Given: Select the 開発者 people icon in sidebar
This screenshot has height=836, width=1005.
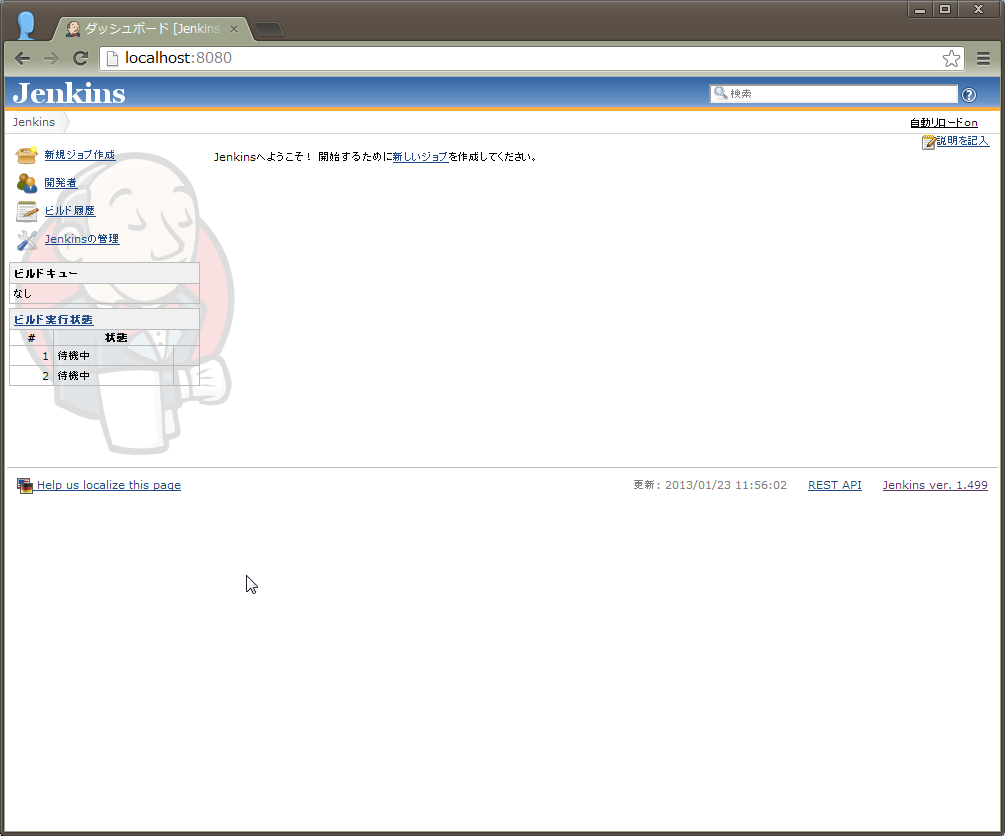Looking at the screenshot, I should (x=27, y=182).
